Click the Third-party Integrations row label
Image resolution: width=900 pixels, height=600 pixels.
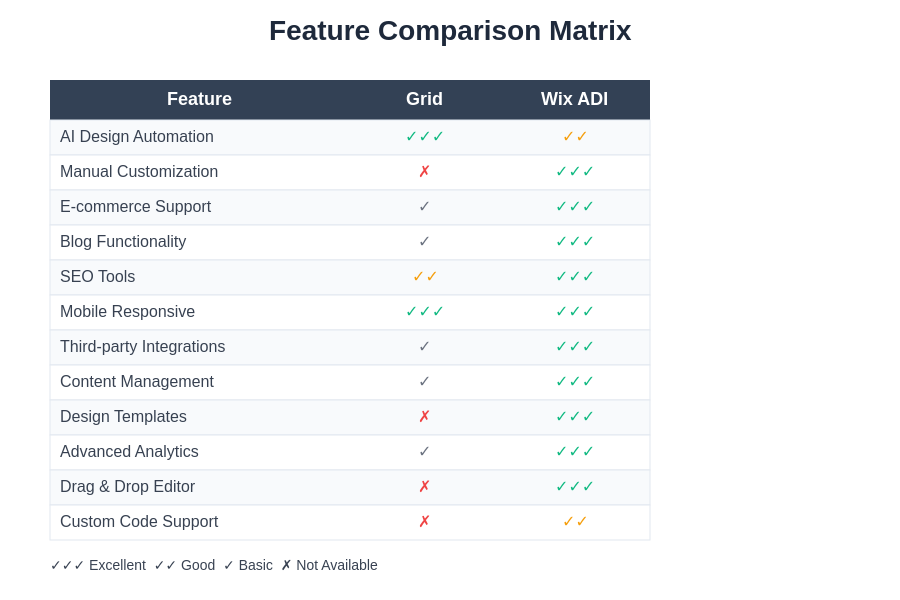[142, 347]
